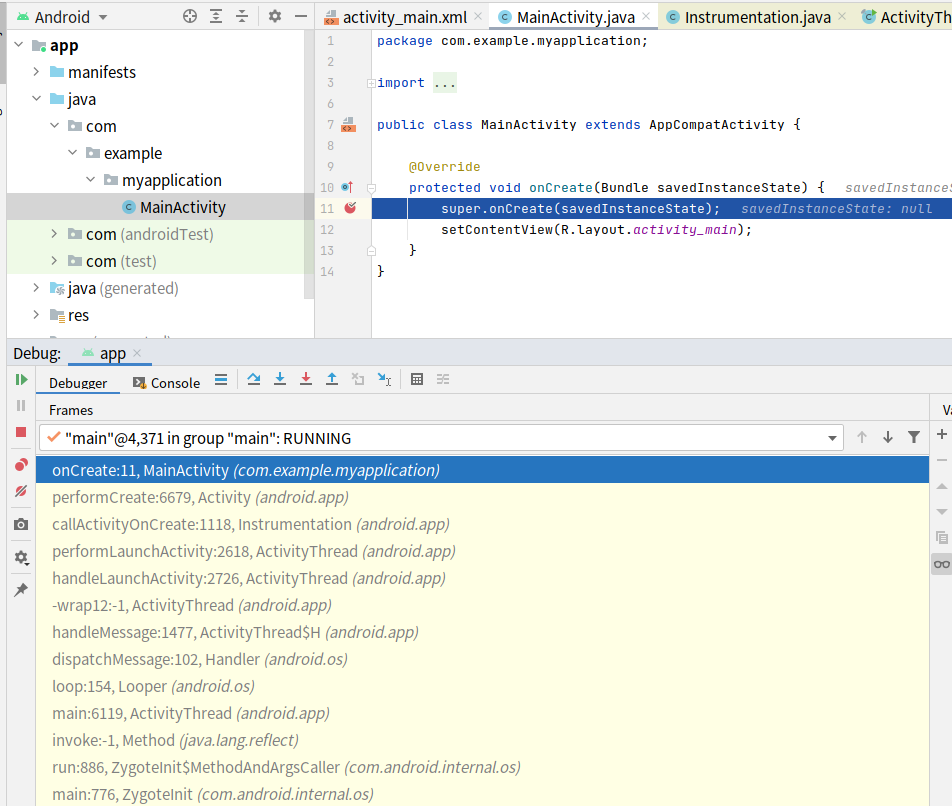The width and height of the screenshot is (952, 806).
Task: Open the Instrumentation.java editor tab
Action: [x=756, y=18]
